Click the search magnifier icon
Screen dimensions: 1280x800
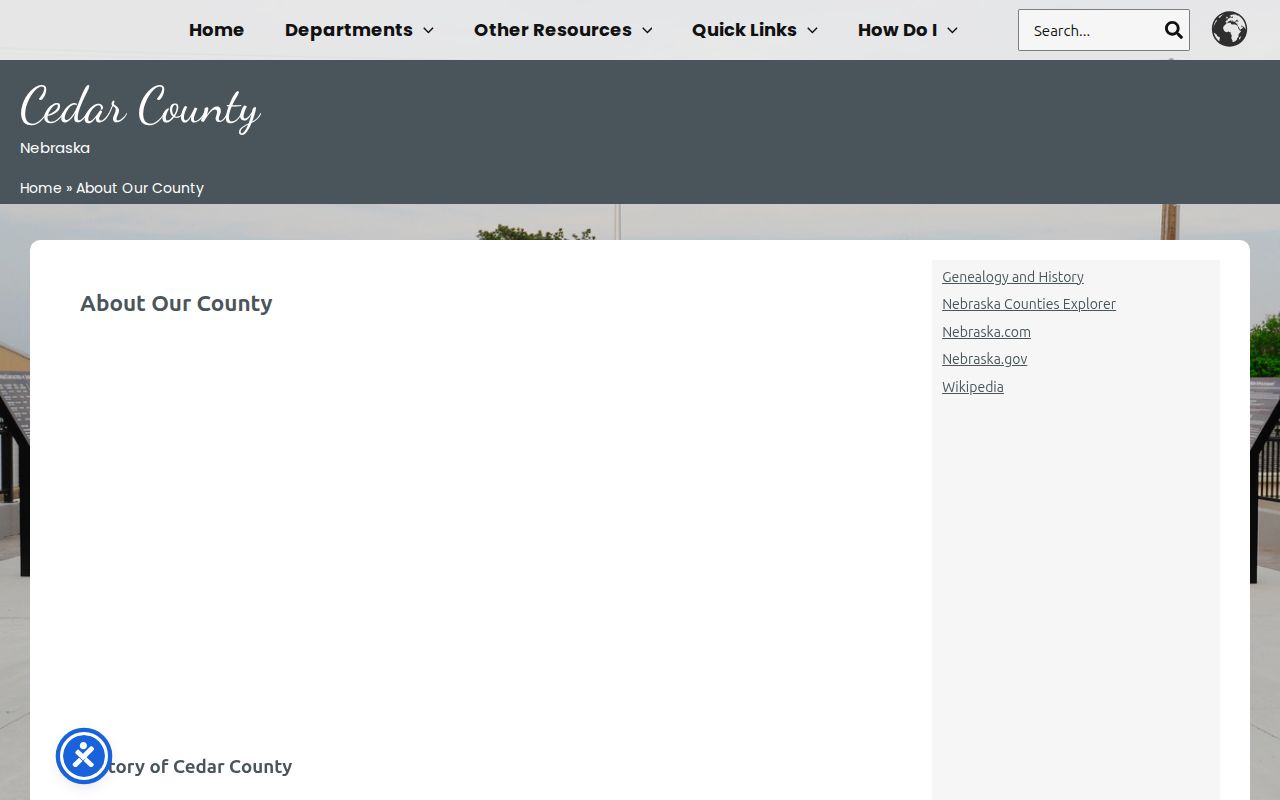[1173, 30]
